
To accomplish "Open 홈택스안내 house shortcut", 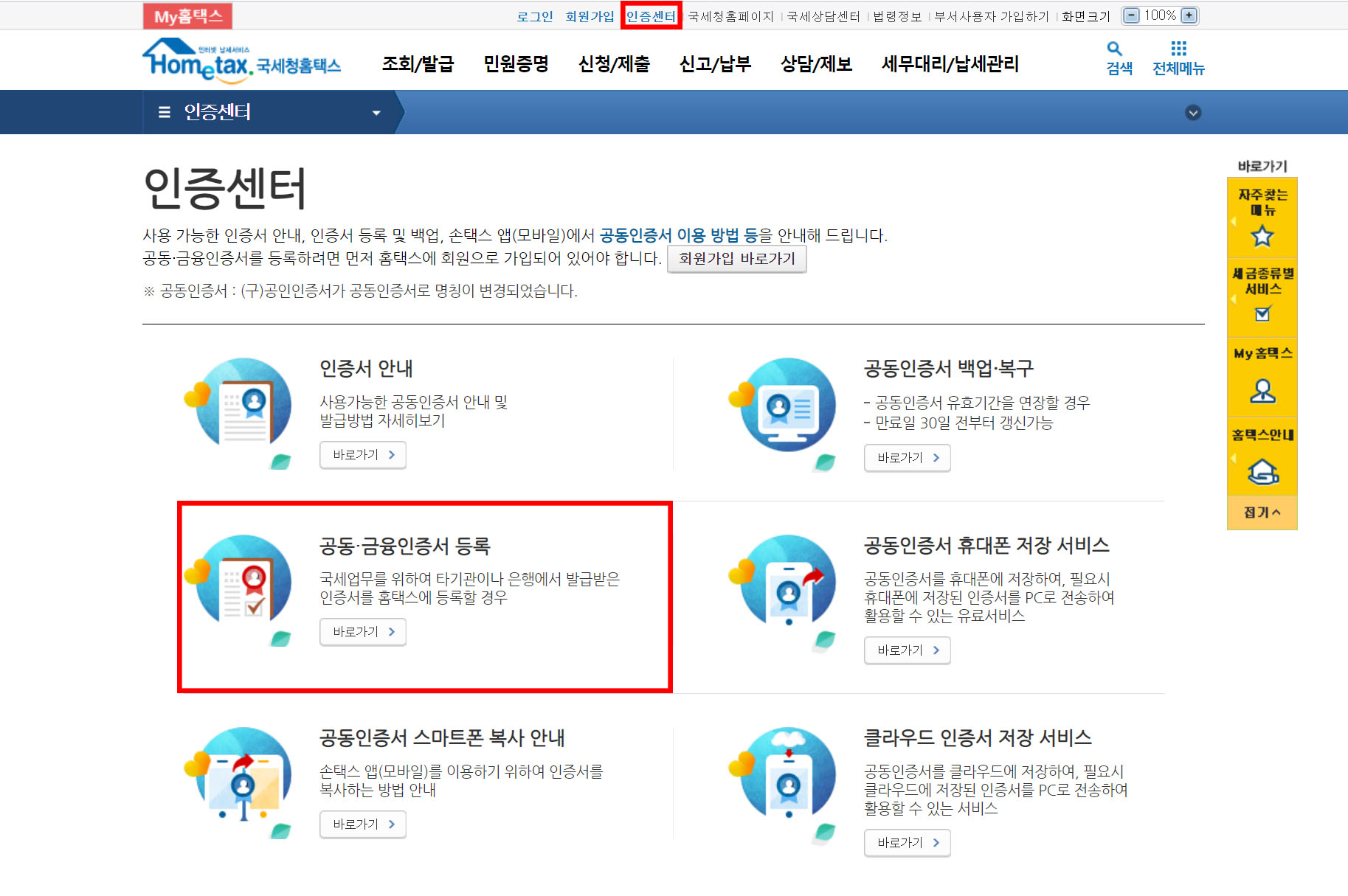I will click(x=1262, y=457).
